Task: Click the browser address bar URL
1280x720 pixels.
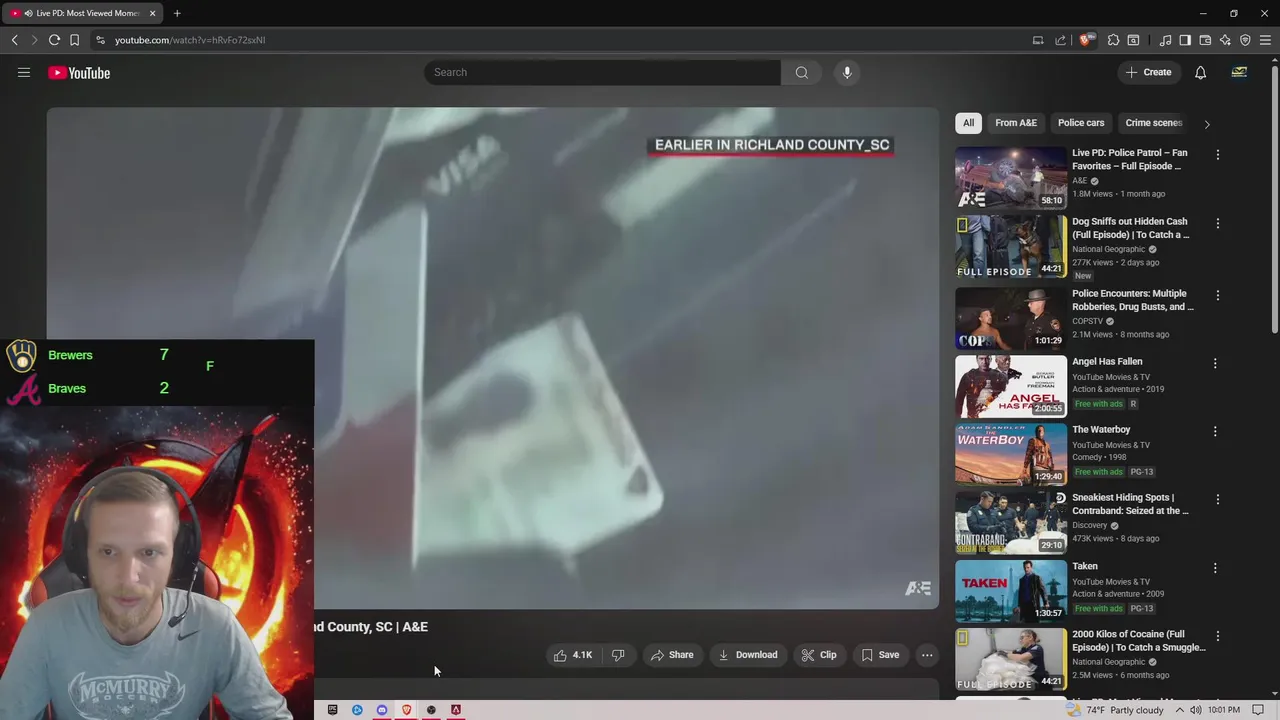Action: 190,40
